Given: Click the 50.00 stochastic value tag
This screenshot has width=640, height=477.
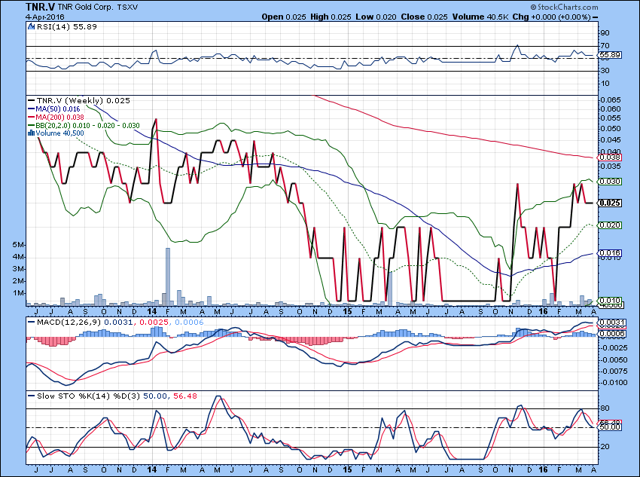Looking at the screenshot, I should [610, 427].
